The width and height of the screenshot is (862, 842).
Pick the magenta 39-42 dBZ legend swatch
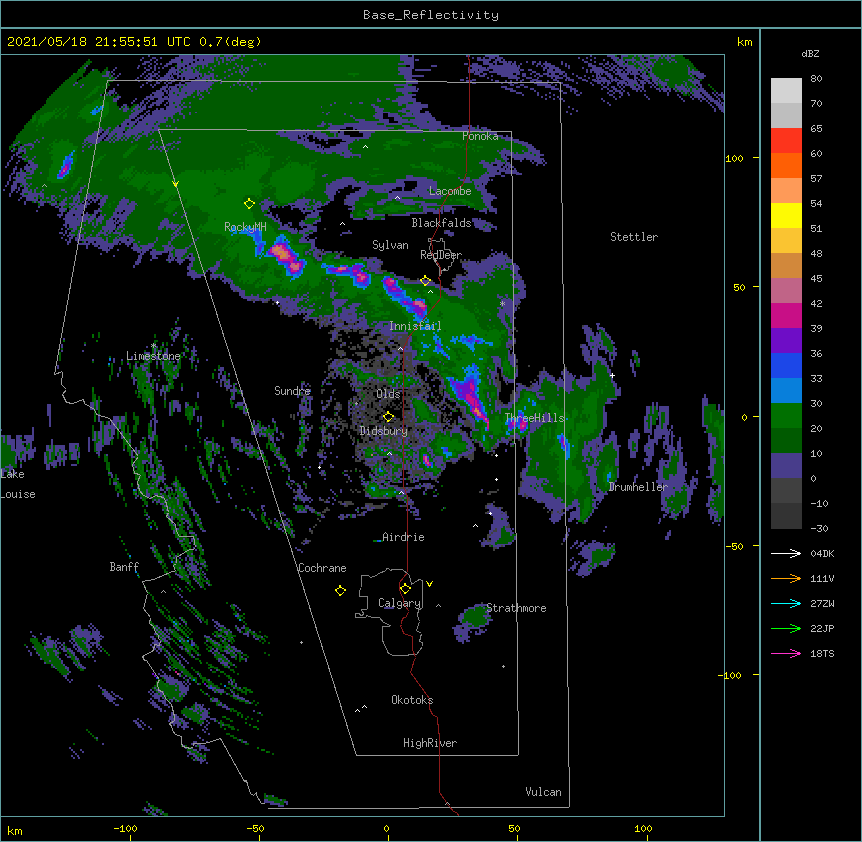[x=786, y=315]
